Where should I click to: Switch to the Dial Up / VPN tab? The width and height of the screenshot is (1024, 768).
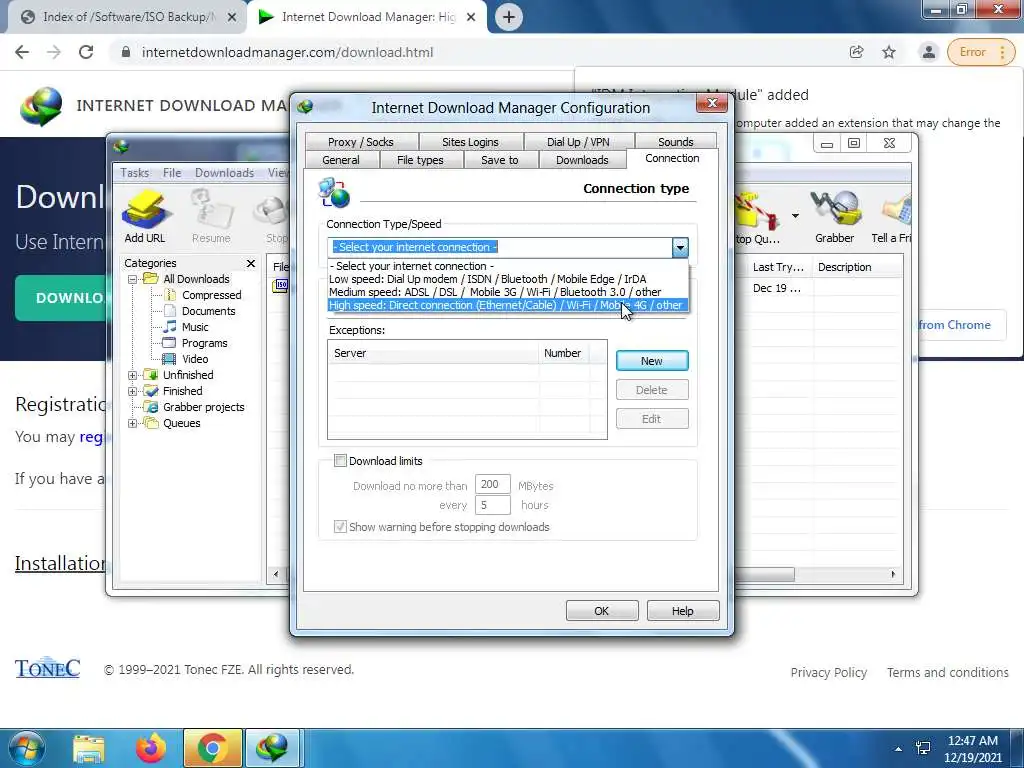(578, 142)
